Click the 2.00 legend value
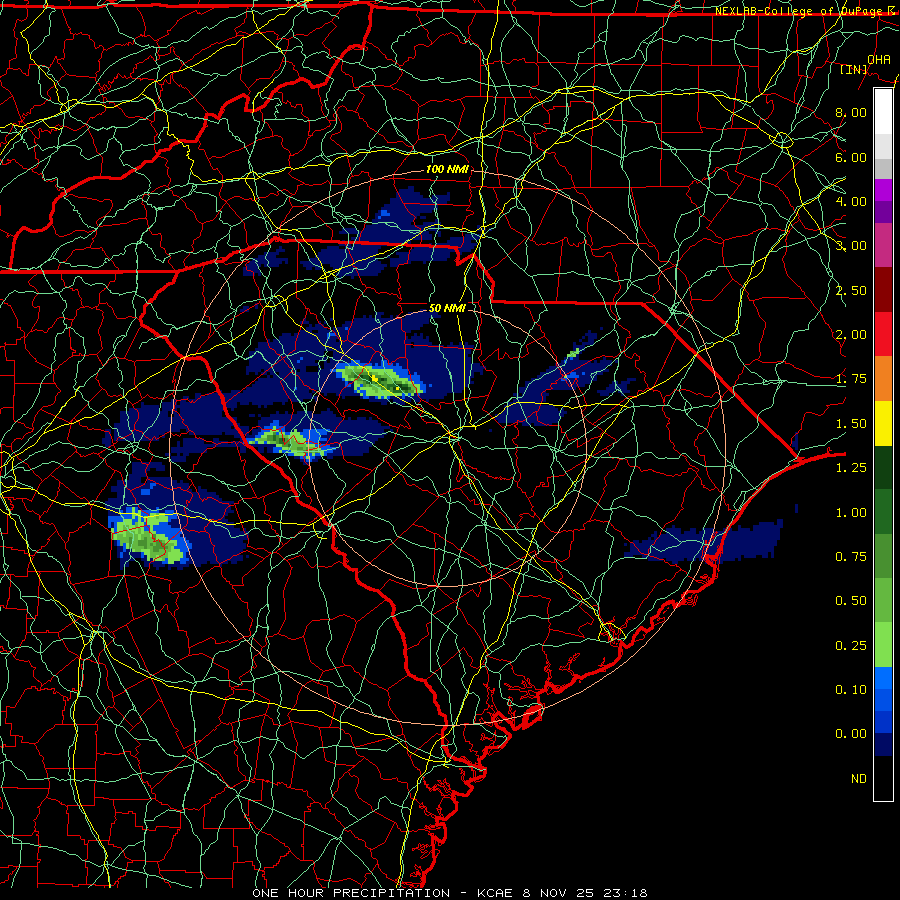Screen dimensions: 900x900 pos(851,335)
